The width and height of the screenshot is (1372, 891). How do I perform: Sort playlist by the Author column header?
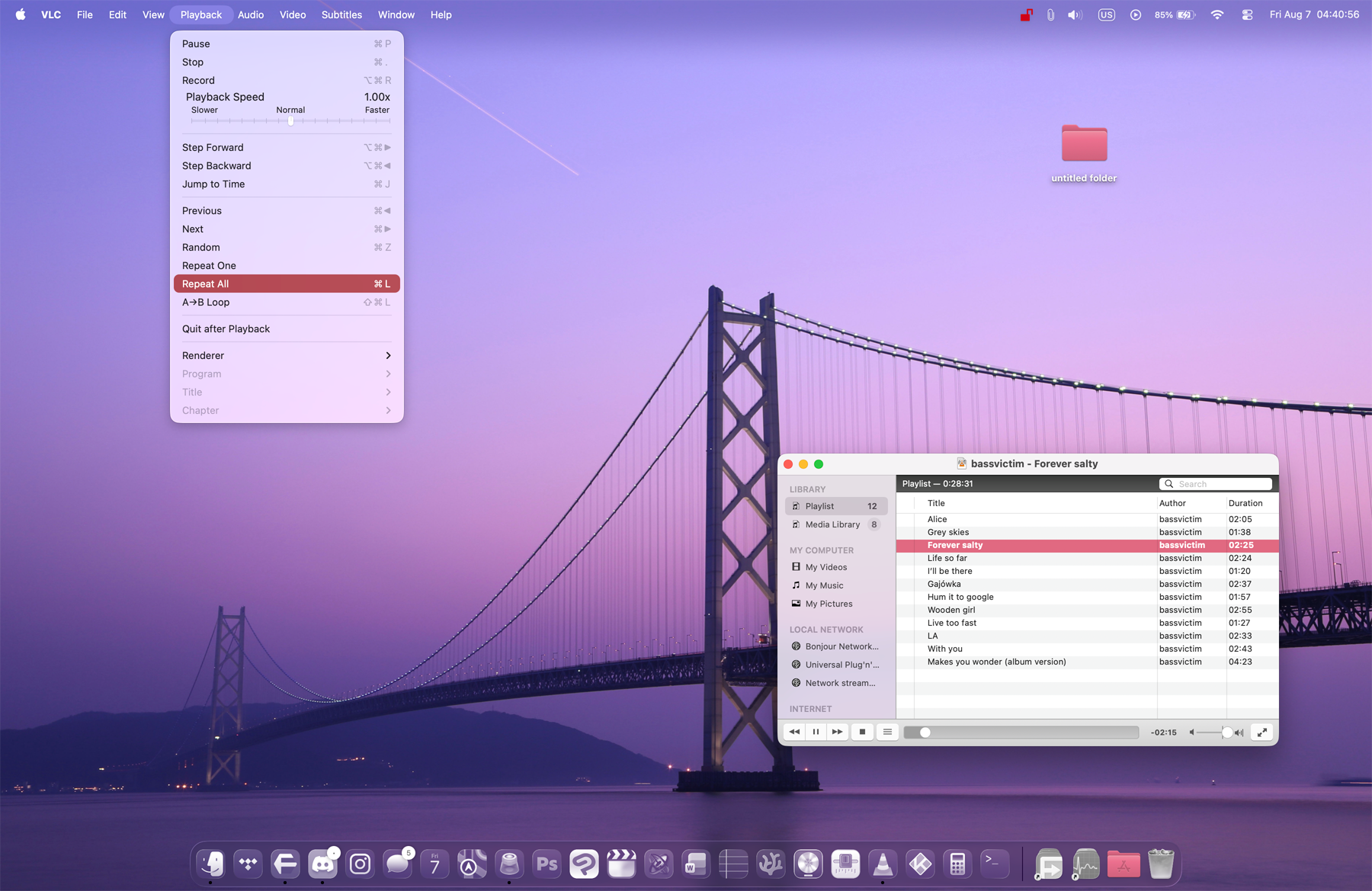pos(1191,503)
